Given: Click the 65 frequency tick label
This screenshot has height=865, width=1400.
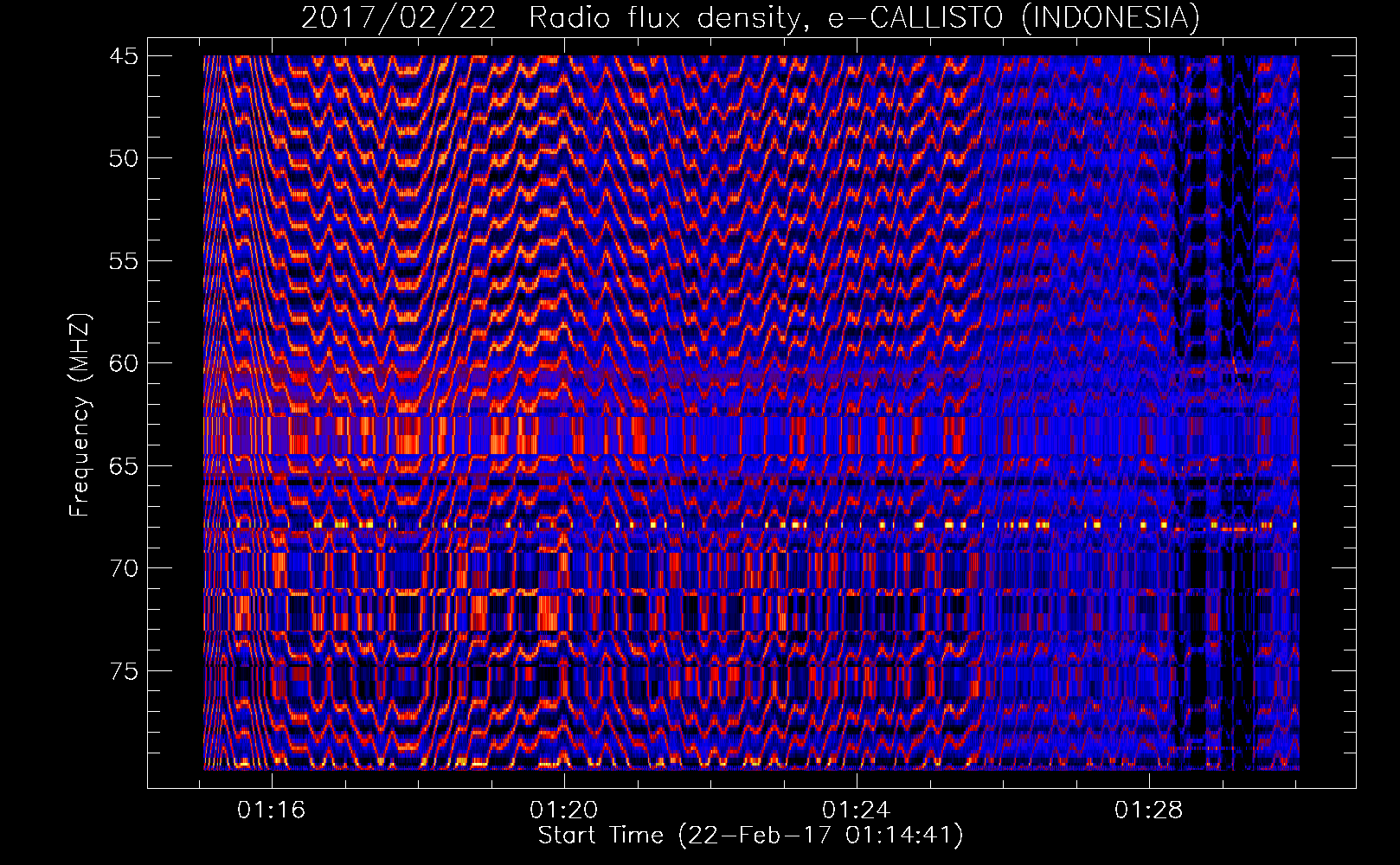Looking at the screenshot, I should pyautogui.click(x=123, y=466).
